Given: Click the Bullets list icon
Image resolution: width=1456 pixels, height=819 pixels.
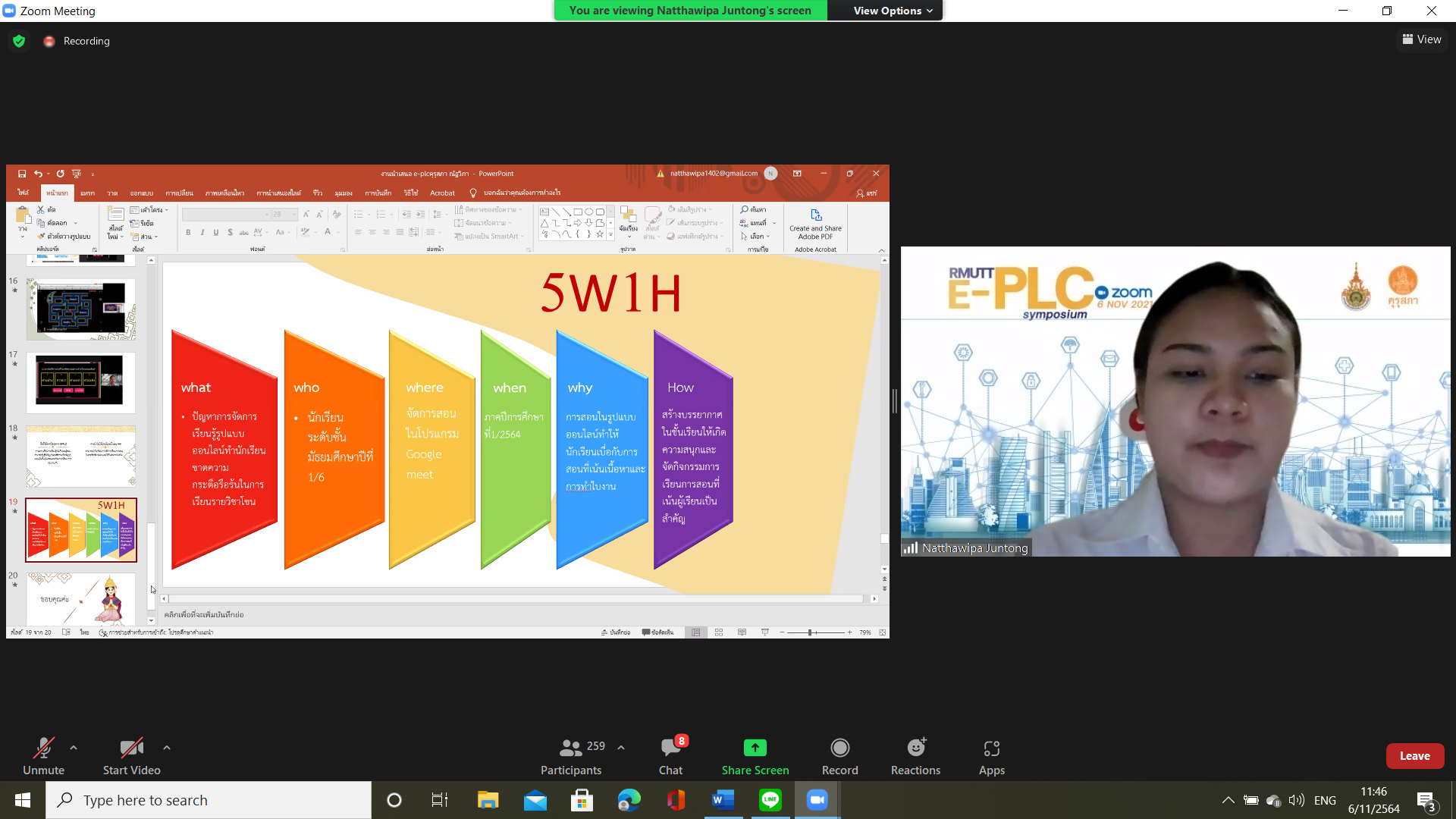Looking at the screenshot, I should coord(359,215).
